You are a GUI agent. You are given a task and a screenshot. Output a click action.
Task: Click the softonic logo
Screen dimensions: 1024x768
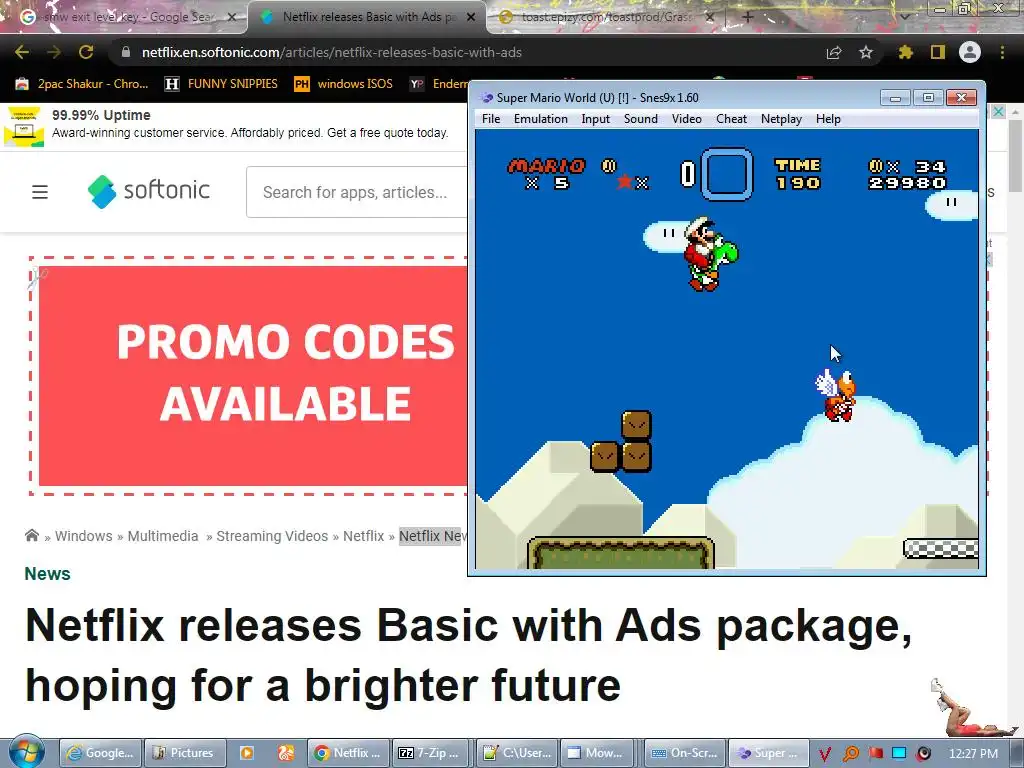(149, 191)
